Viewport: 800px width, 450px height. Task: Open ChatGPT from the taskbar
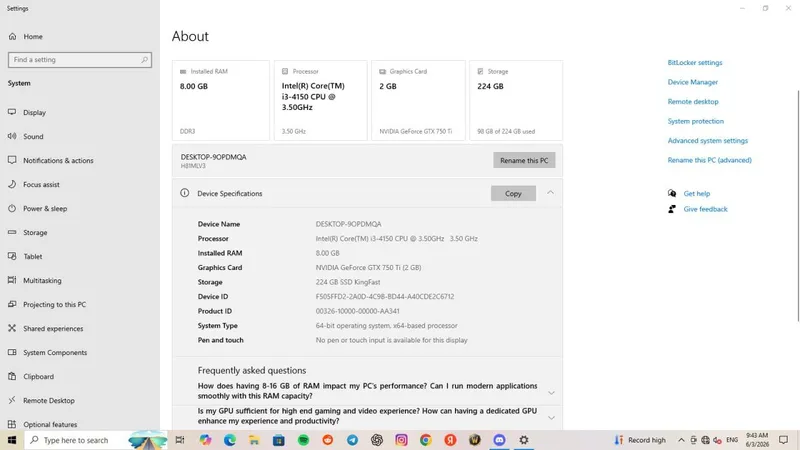pos(377,440)
